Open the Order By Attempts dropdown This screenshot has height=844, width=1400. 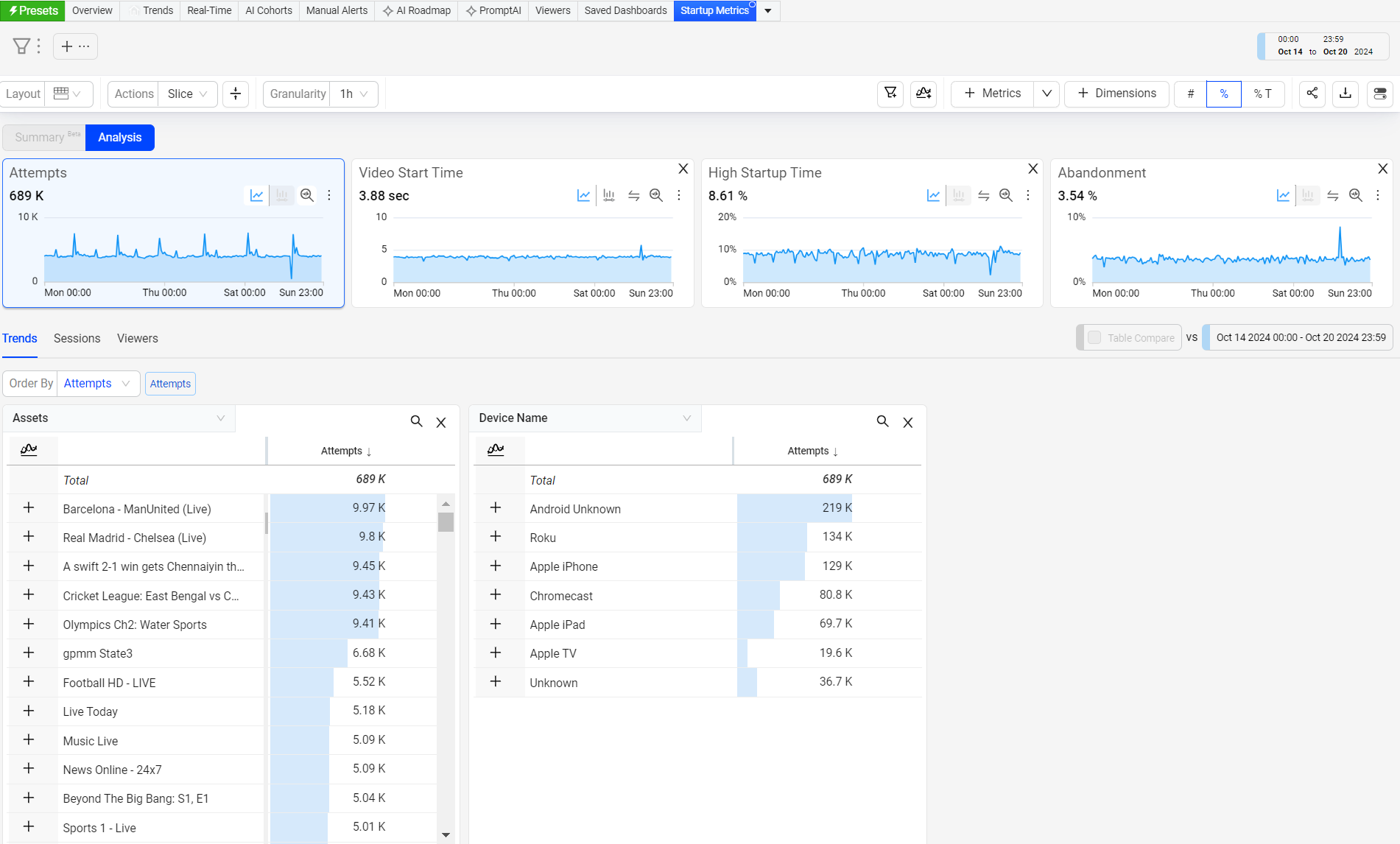[97, 383]
